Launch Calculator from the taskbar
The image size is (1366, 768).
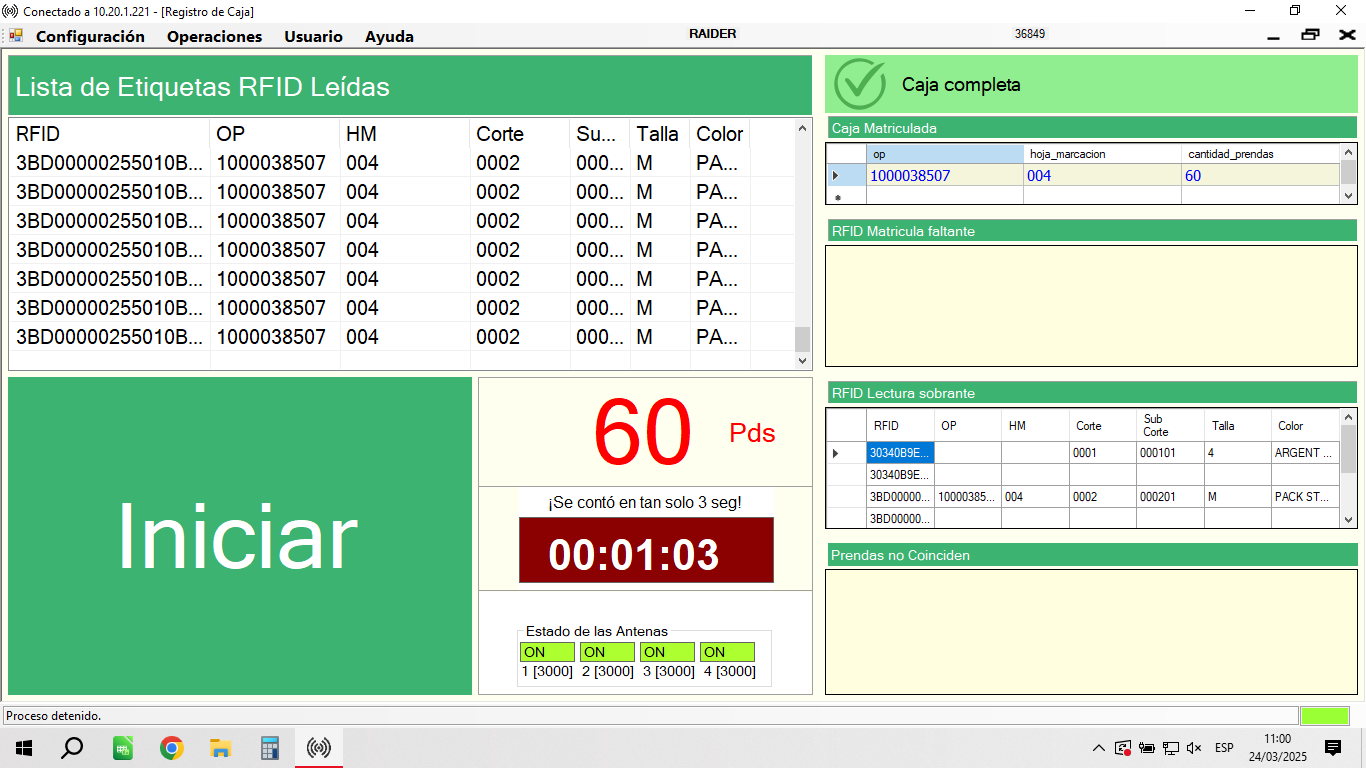pyautogui.click(x=269, y=748)
